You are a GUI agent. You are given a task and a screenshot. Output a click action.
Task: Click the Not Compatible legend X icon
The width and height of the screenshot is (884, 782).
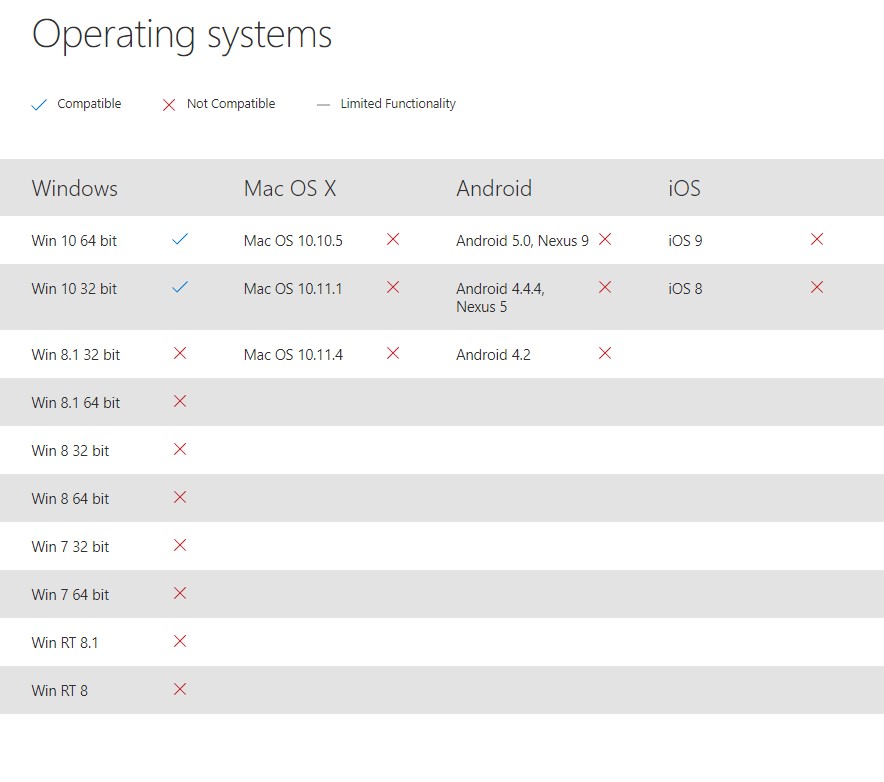(x=169, y=105)
